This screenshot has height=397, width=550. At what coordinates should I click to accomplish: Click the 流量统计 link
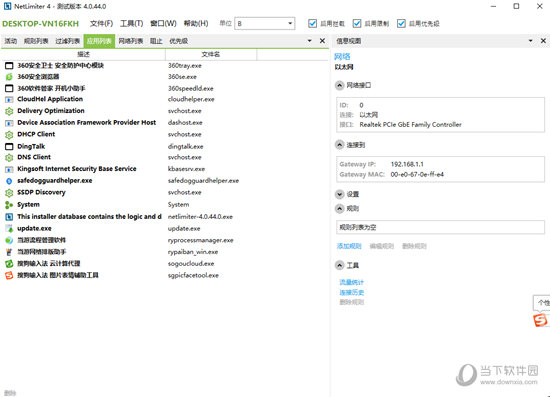tap(351, 282)
